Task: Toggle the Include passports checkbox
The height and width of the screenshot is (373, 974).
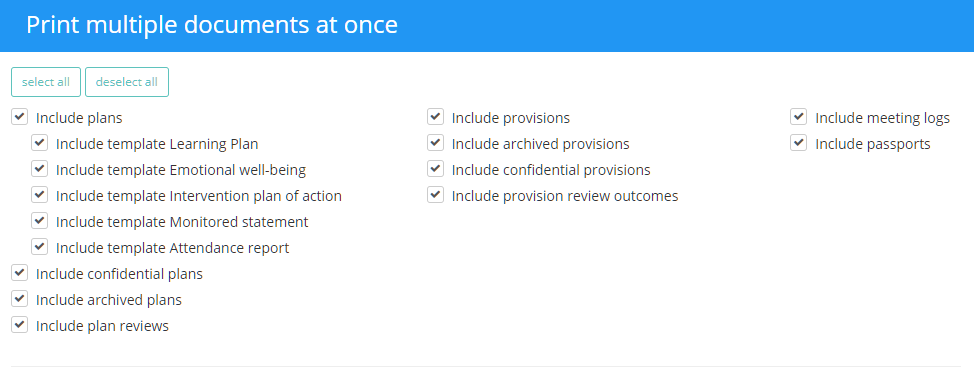Action: pos(799,143)
